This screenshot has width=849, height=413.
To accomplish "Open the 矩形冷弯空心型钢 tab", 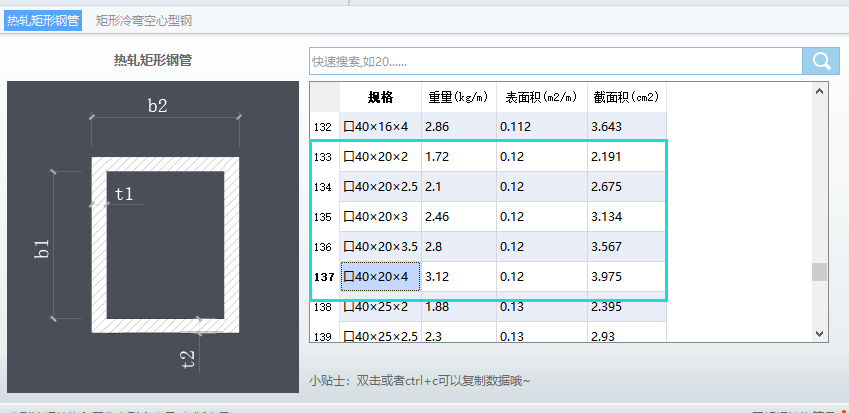I will pyautogui.click(x=143, y=21).
